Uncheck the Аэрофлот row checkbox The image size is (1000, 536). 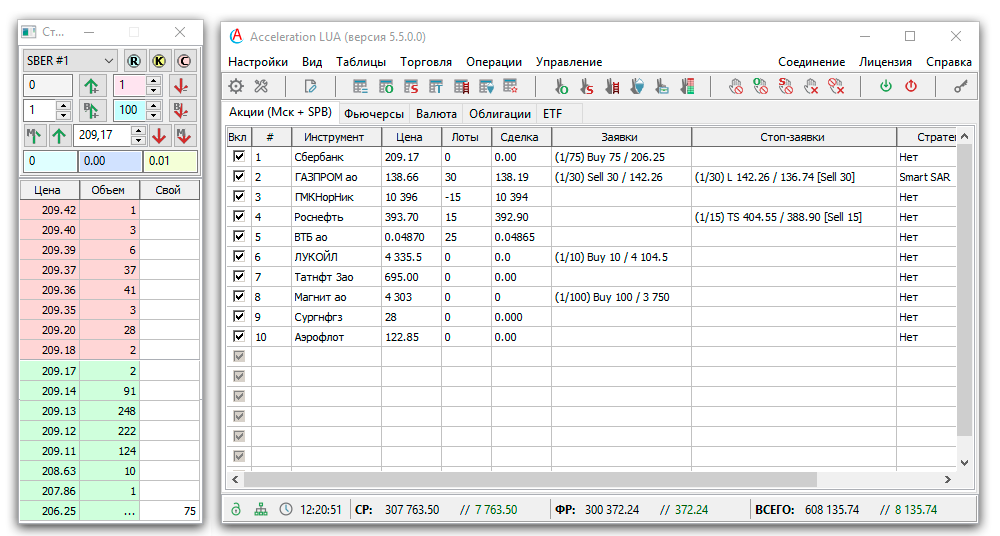pos(239,336)
